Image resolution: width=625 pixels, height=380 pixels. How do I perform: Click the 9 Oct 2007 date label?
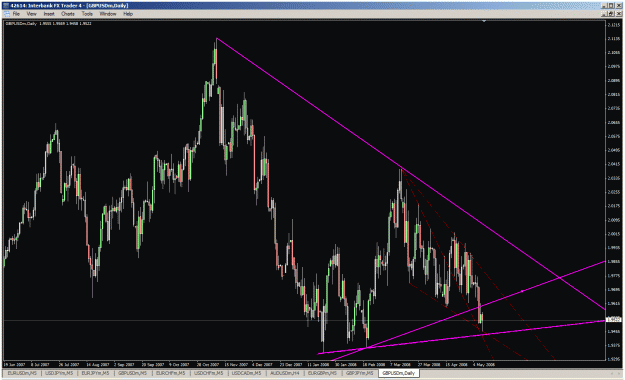coord(179,364)
